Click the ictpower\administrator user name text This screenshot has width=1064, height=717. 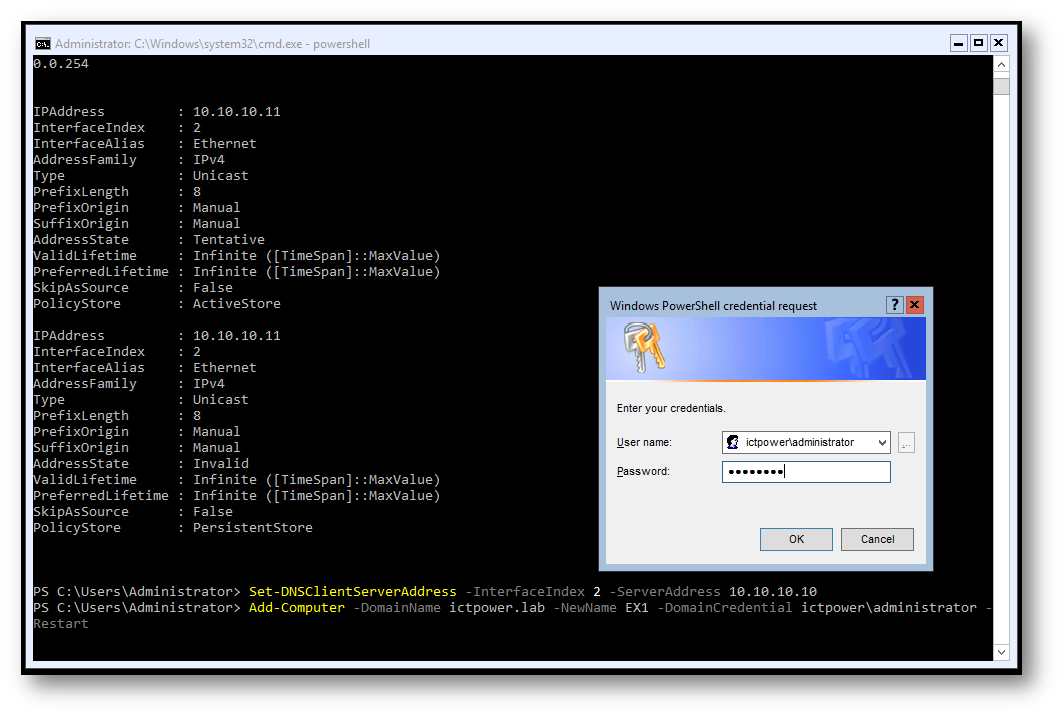click(x=800, y=442)
